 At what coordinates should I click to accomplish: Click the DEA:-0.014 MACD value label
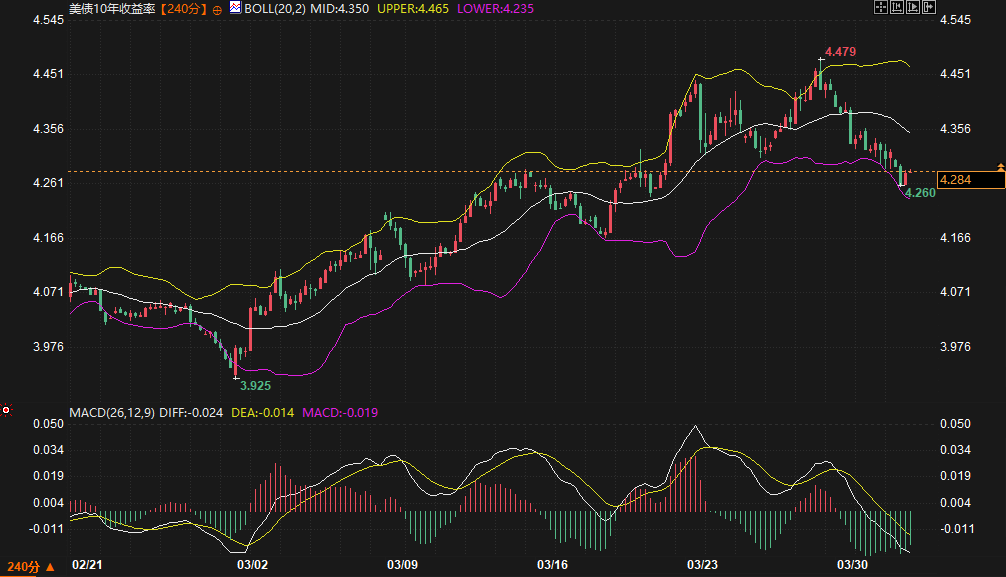[262, 412]
